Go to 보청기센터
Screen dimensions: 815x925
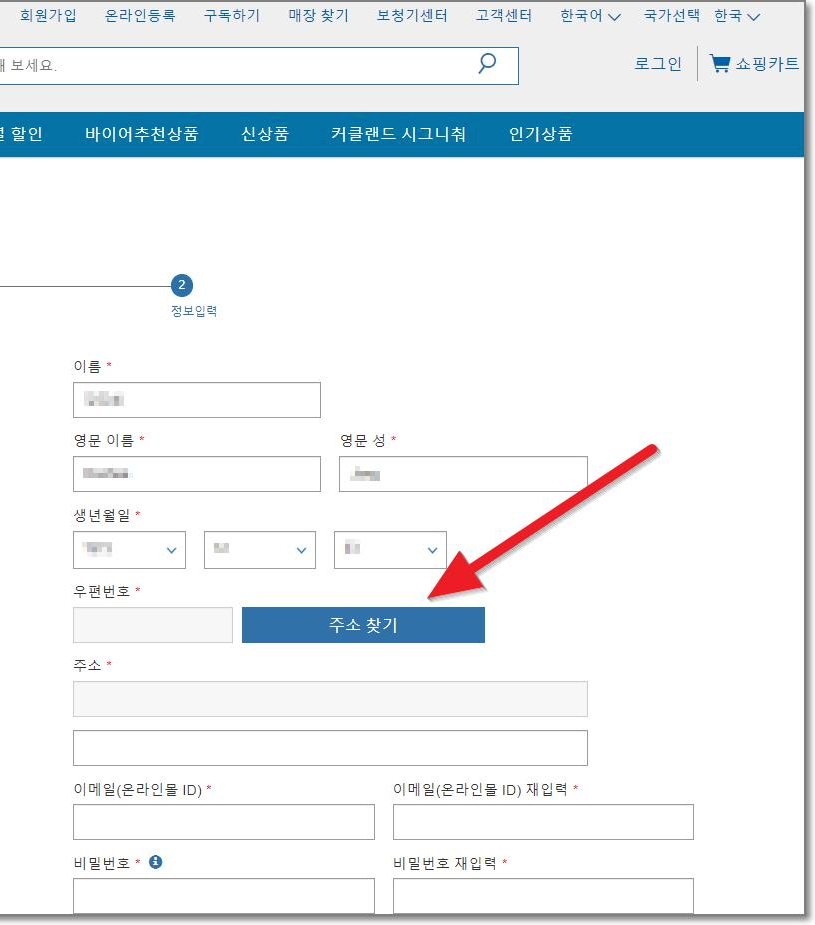coord(412,15)
